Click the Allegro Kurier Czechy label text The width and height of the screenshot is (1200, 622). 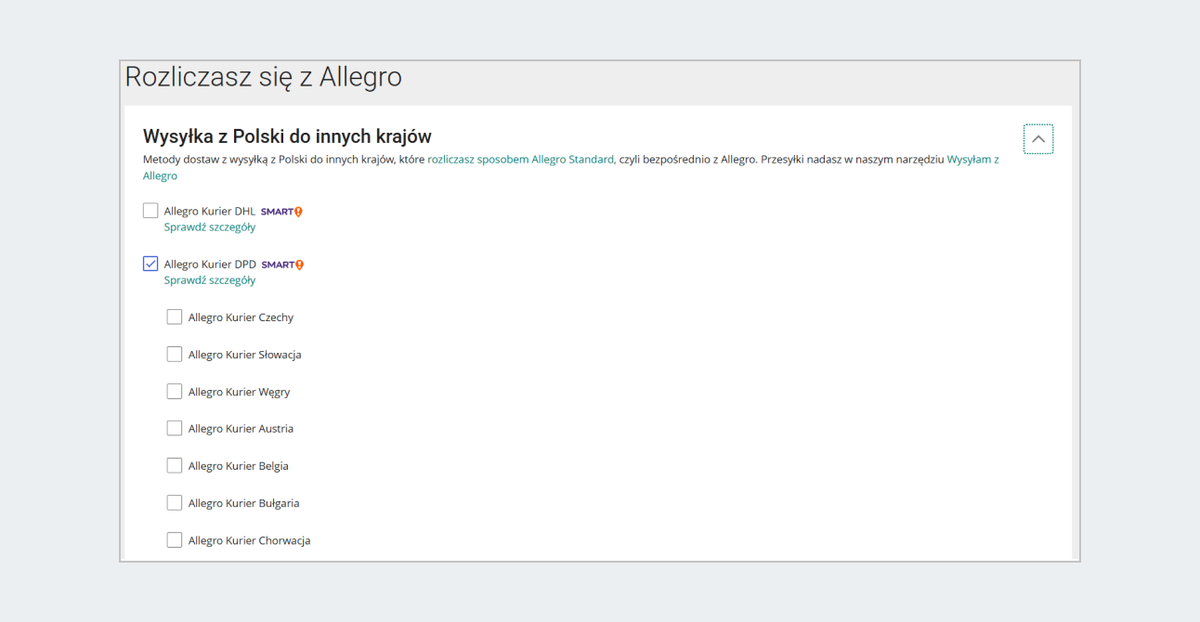tap(241, 318)
